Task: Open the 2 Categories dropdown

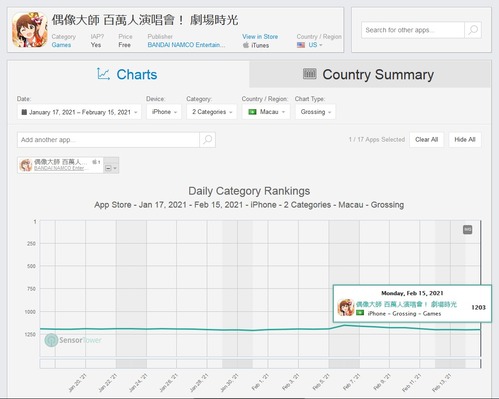Action: pos(212,112)
